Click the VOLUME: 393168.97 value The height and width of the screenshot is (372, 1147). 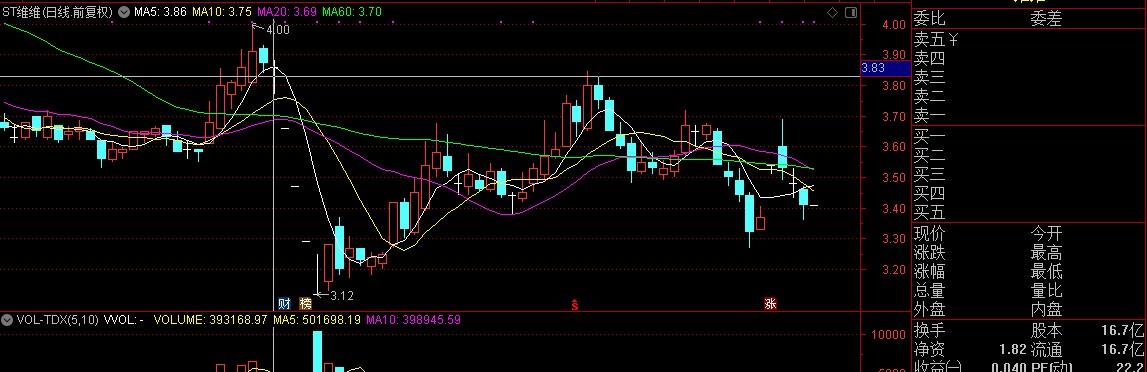coord(211,319)
